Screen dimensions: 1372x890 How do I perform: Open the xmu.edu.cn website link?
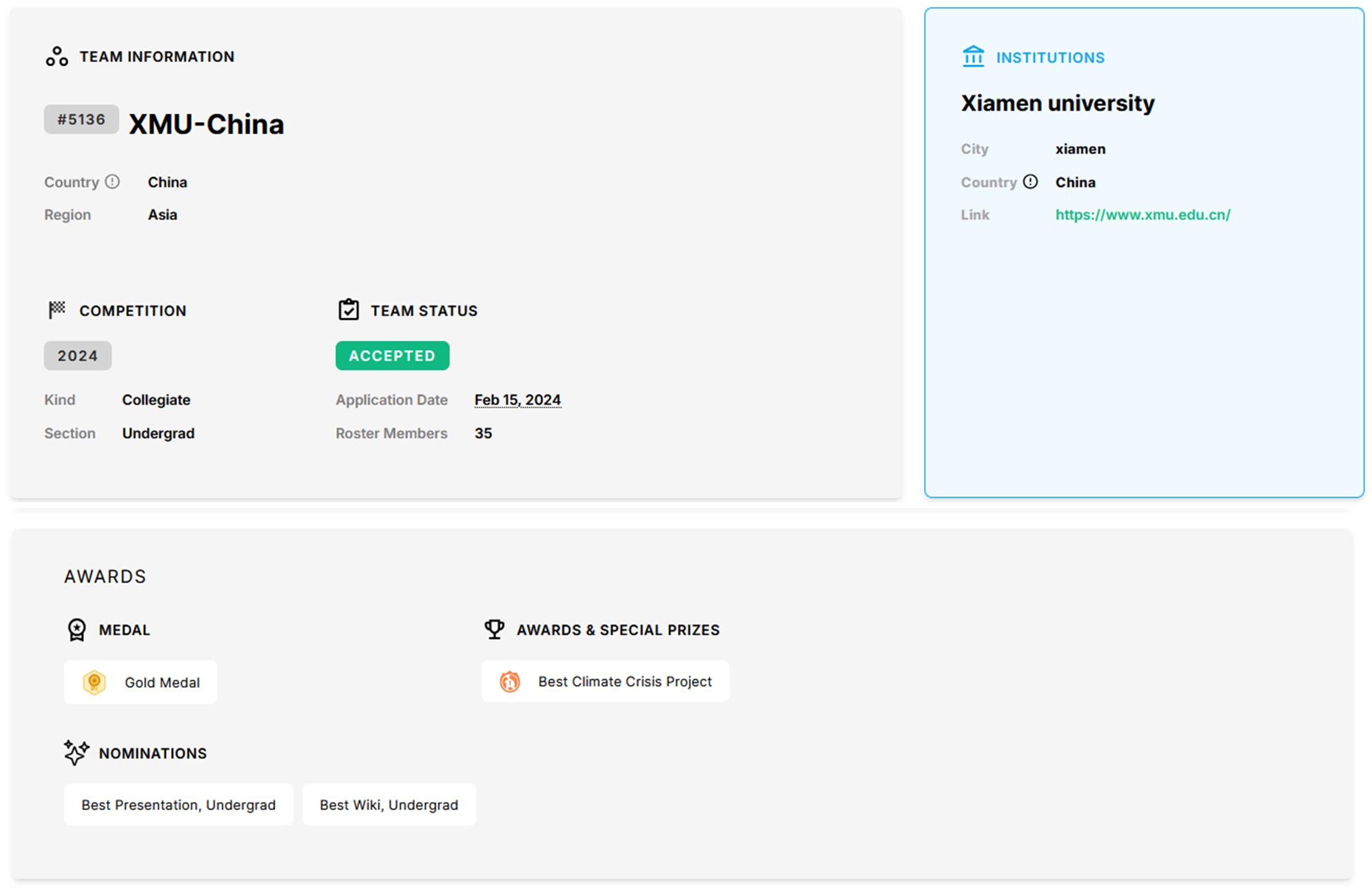(x=1143, y=215)
